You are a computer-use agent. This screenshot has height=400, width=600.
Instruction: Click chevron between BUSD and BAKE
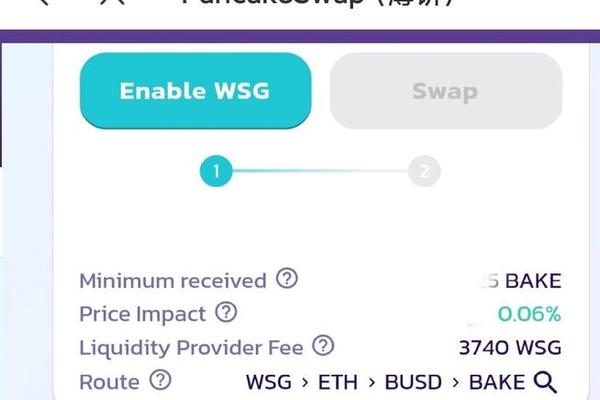pos(455,382)
